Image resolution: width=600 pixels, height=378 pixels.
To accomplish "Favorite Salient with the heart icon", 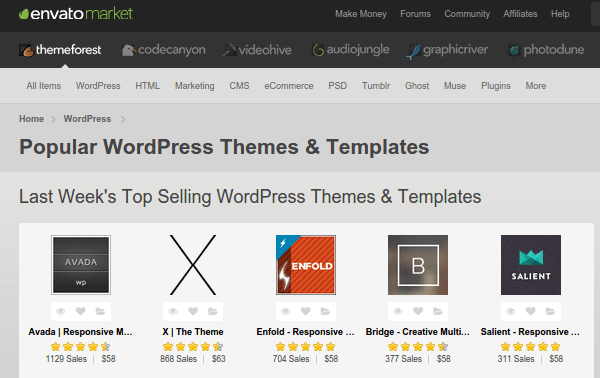I will click(530, 311).
